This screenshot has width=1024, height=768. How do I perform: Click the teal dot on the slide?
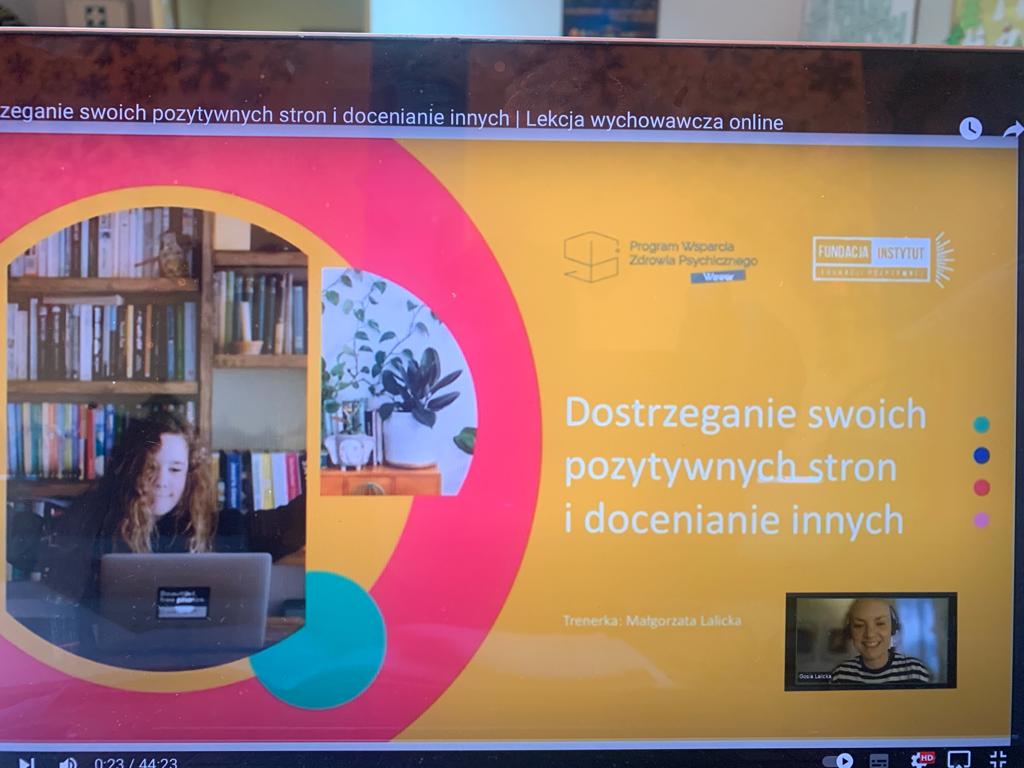(x=981, y=424)
